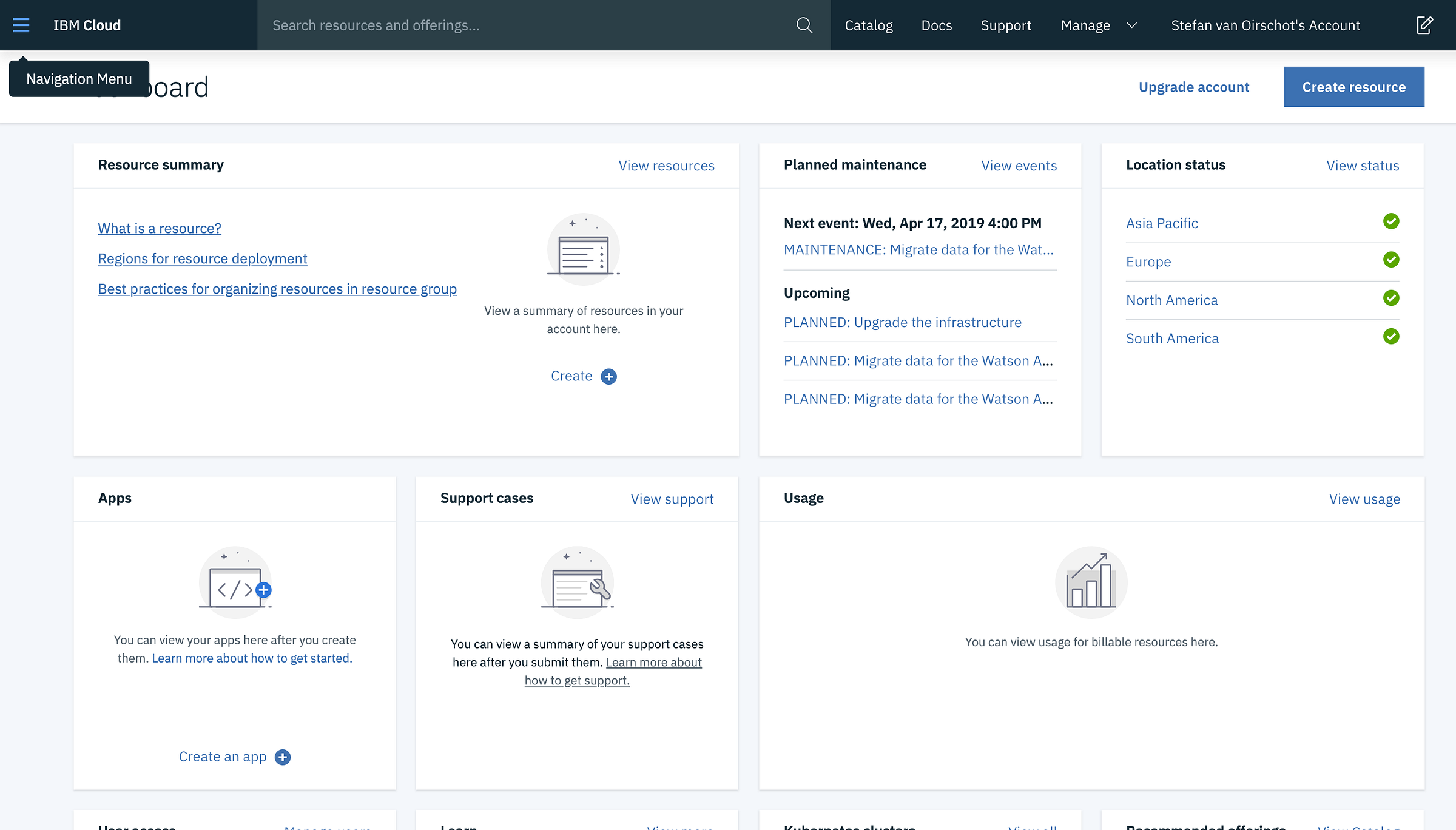Click the Usage bar chart illustration
Viewport: 1456px width, 830px height.
[1091, 583]
